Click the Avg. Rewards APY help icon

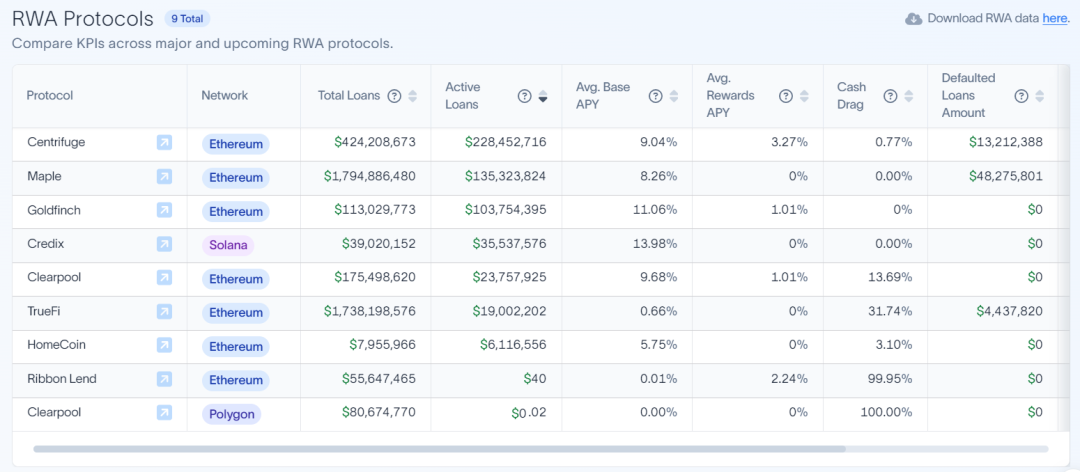(x=785, y=96)
